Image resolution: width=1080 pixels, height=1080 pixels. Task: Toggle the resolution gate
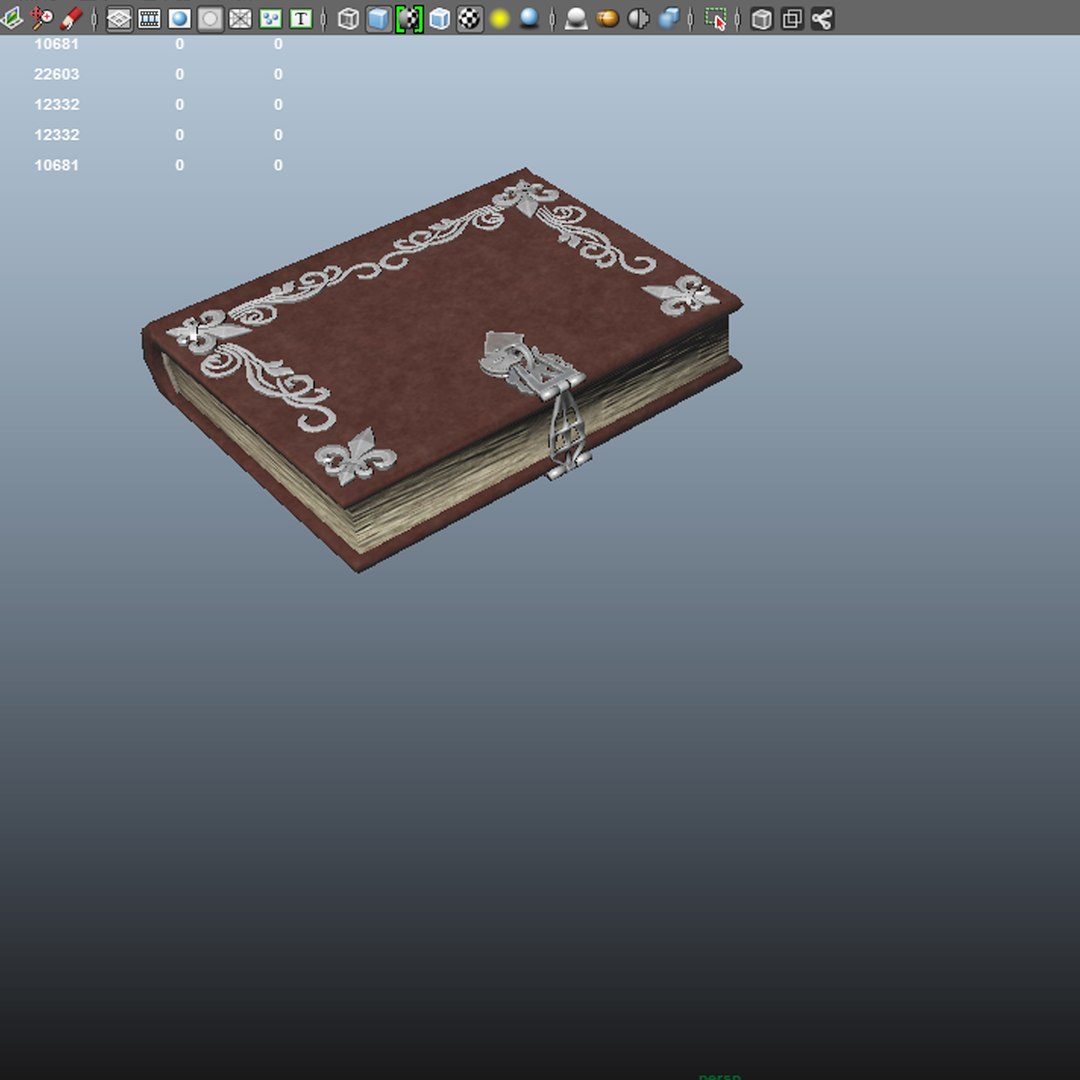pos(180,19)
